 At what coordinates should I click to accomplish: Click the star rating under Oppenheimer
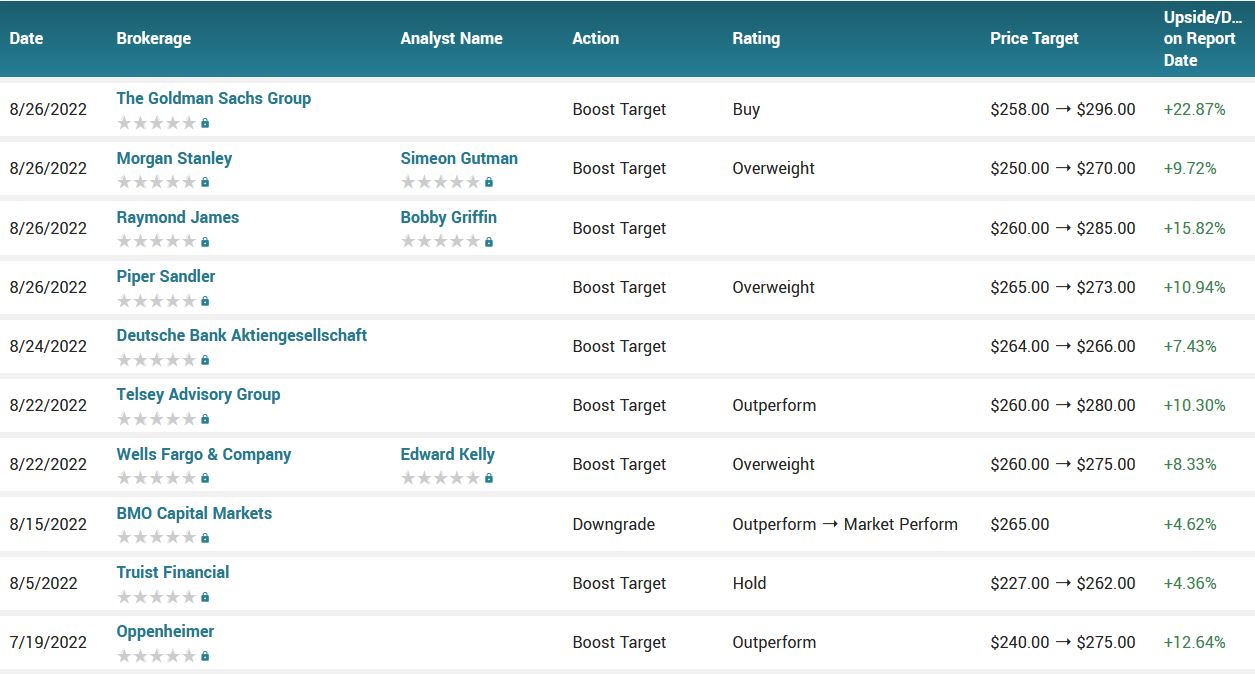157,655
